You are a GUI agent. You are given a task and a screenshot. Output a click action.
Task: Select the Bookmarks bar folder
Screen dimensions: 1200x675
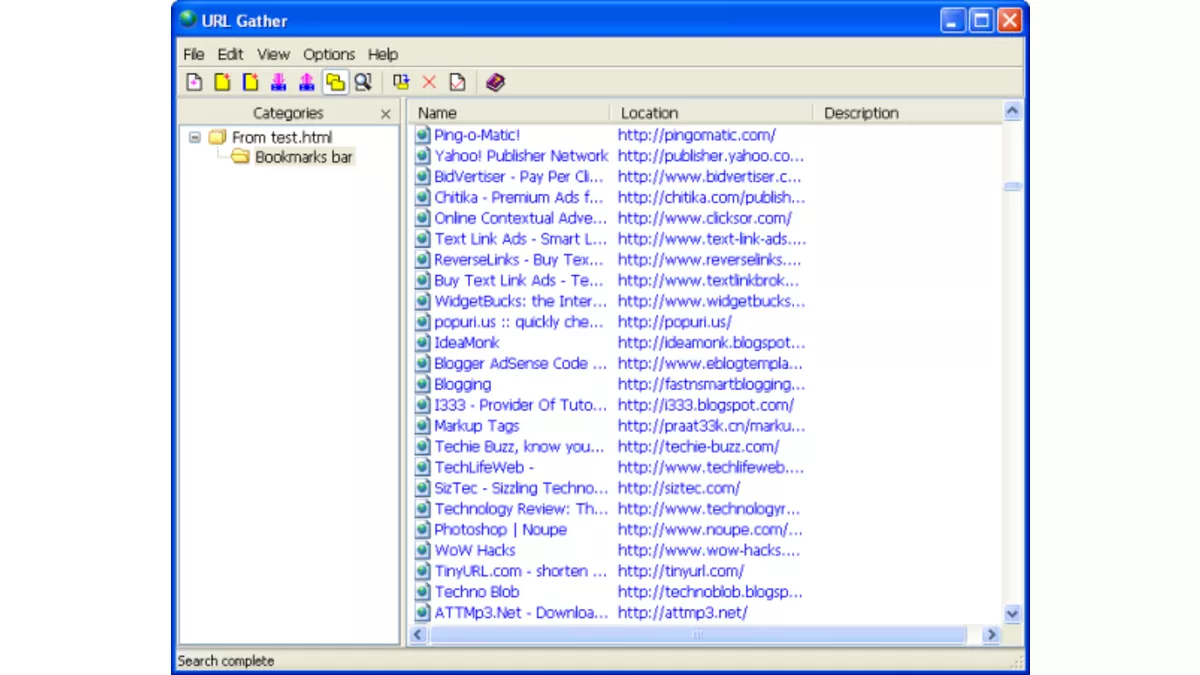point(303,157)
